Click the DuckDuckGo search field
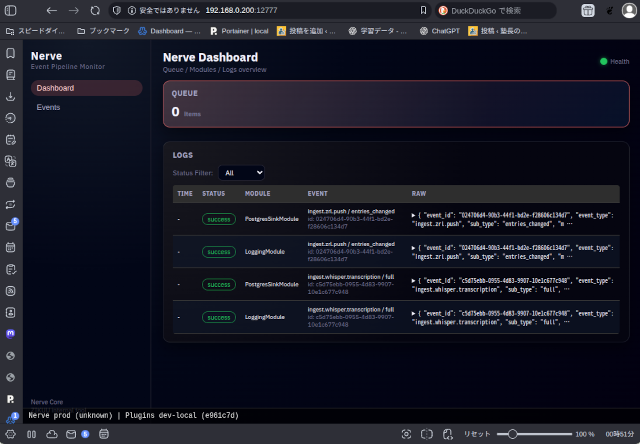This screenshot has height=444, width=640. click(x=510, y=10)
